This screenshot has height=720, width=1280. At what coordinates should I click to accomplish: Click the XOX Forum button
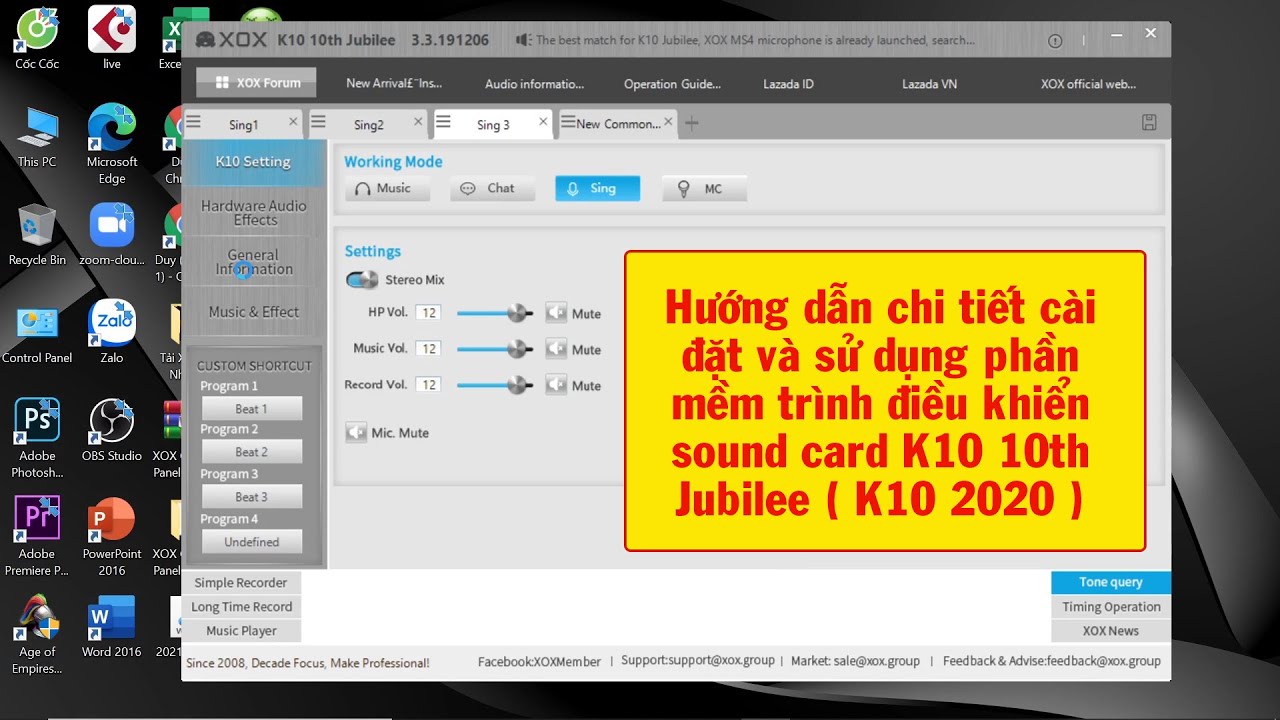pos(256,83)
